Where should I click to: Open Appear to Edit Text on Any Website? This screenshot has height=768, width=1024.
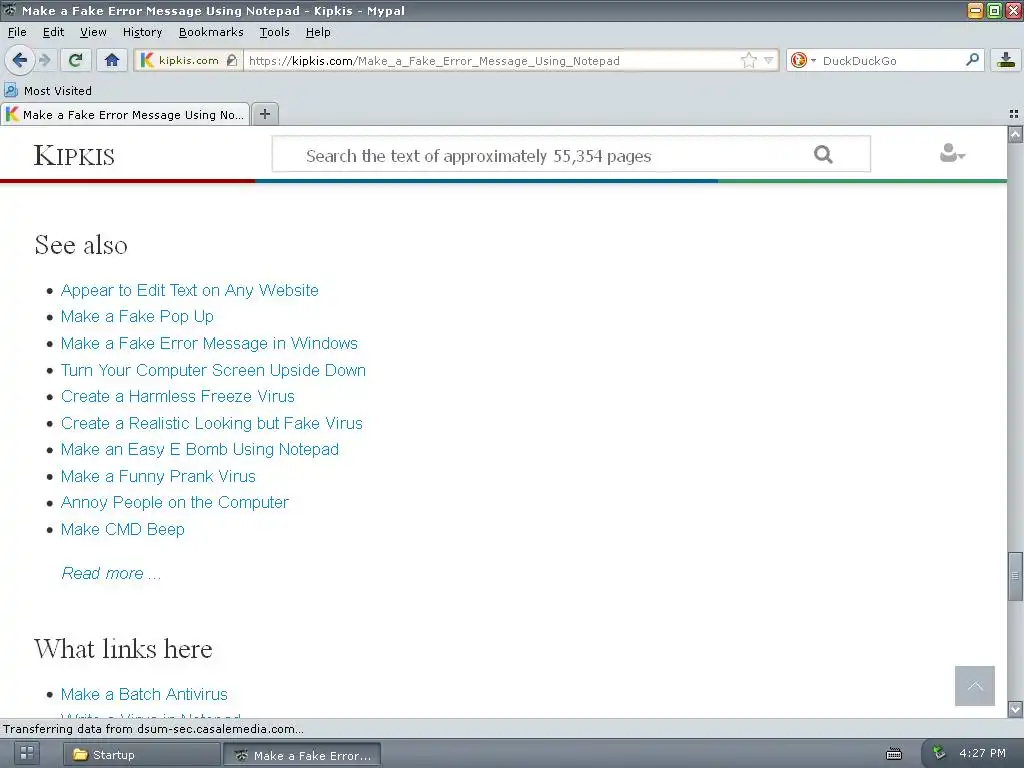click(x=189, y=290)
